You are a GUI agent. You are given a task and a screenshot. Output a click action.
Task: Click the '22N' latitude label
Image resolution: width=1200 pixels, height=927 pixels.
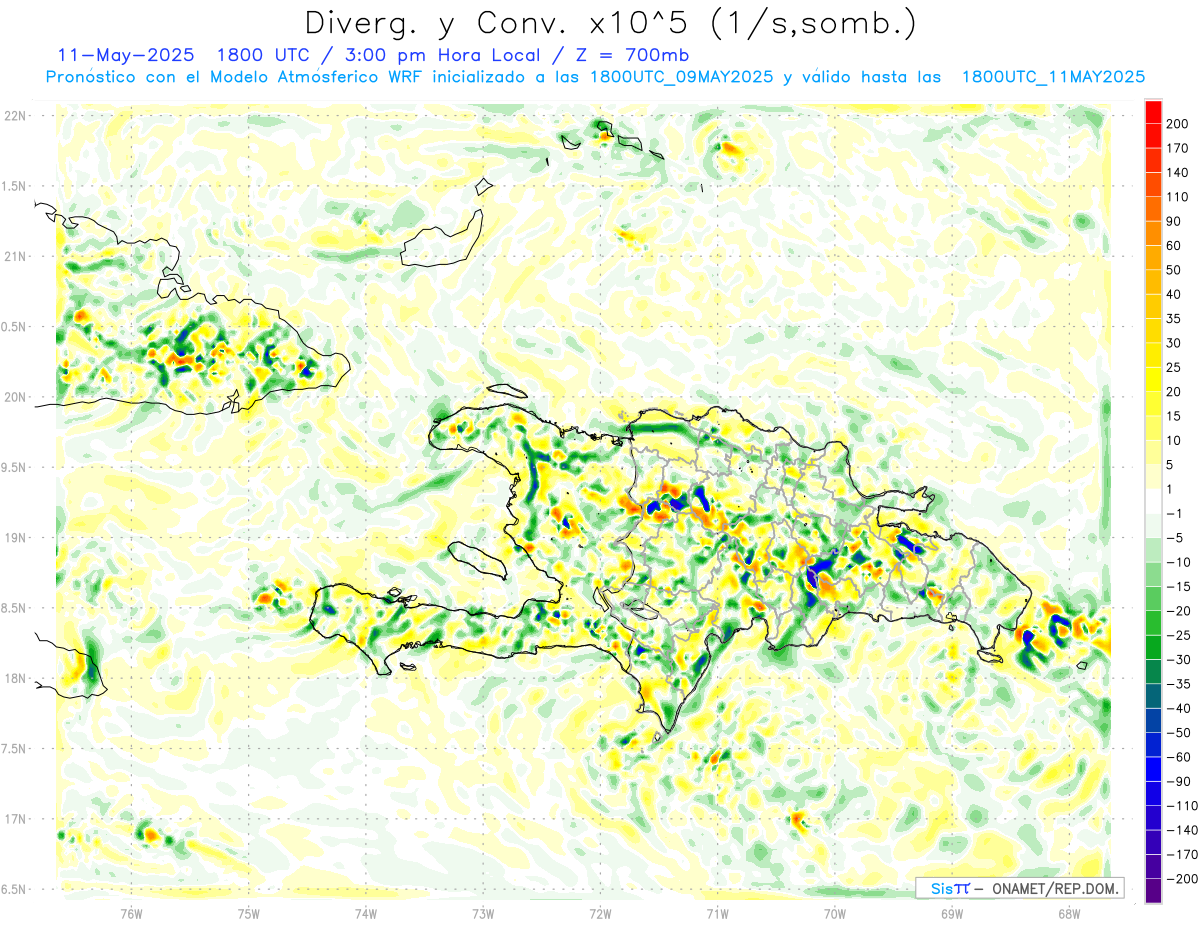(x=15, y=116)
